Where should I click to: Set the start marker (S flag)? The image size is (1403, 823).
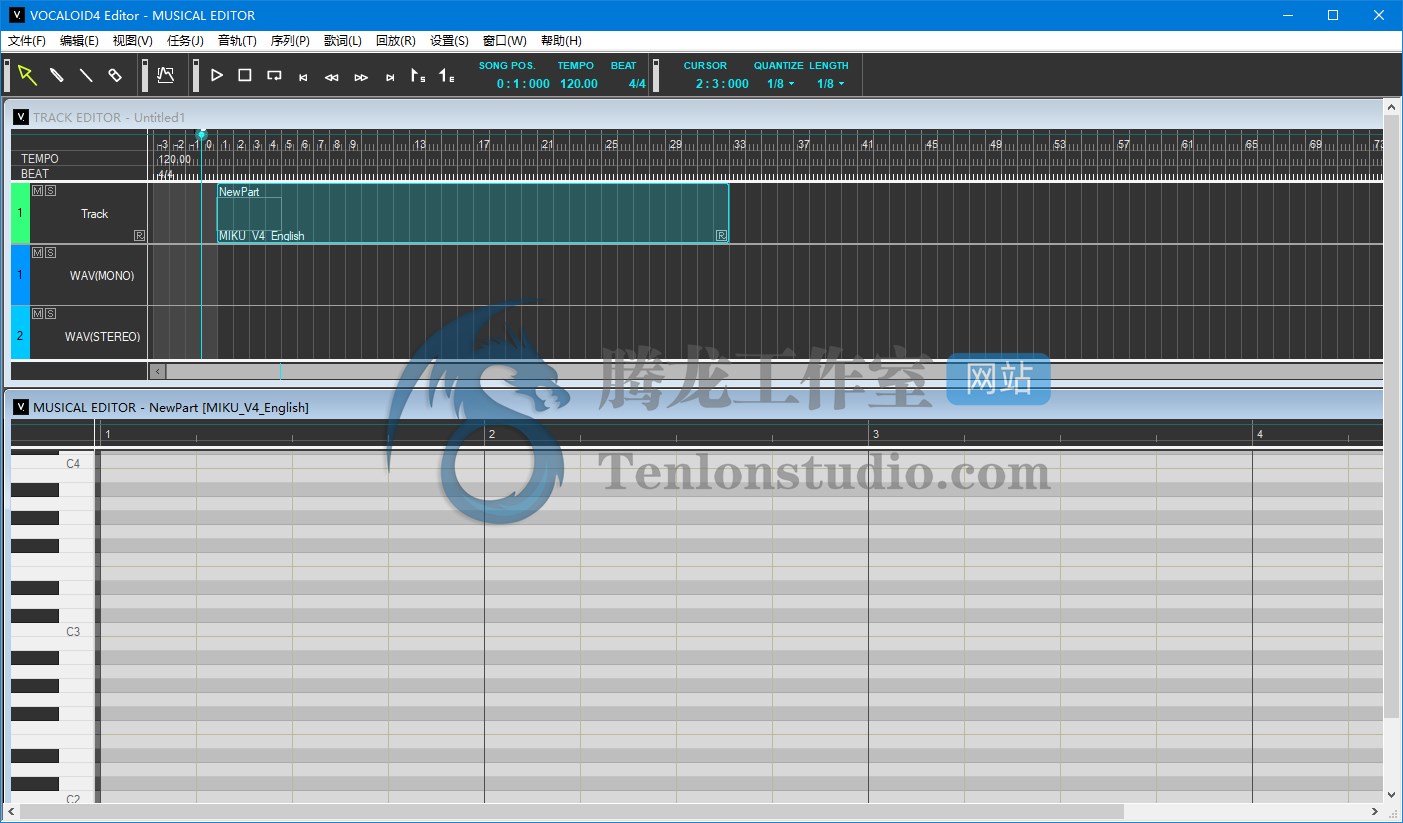[x=418, y=75]
